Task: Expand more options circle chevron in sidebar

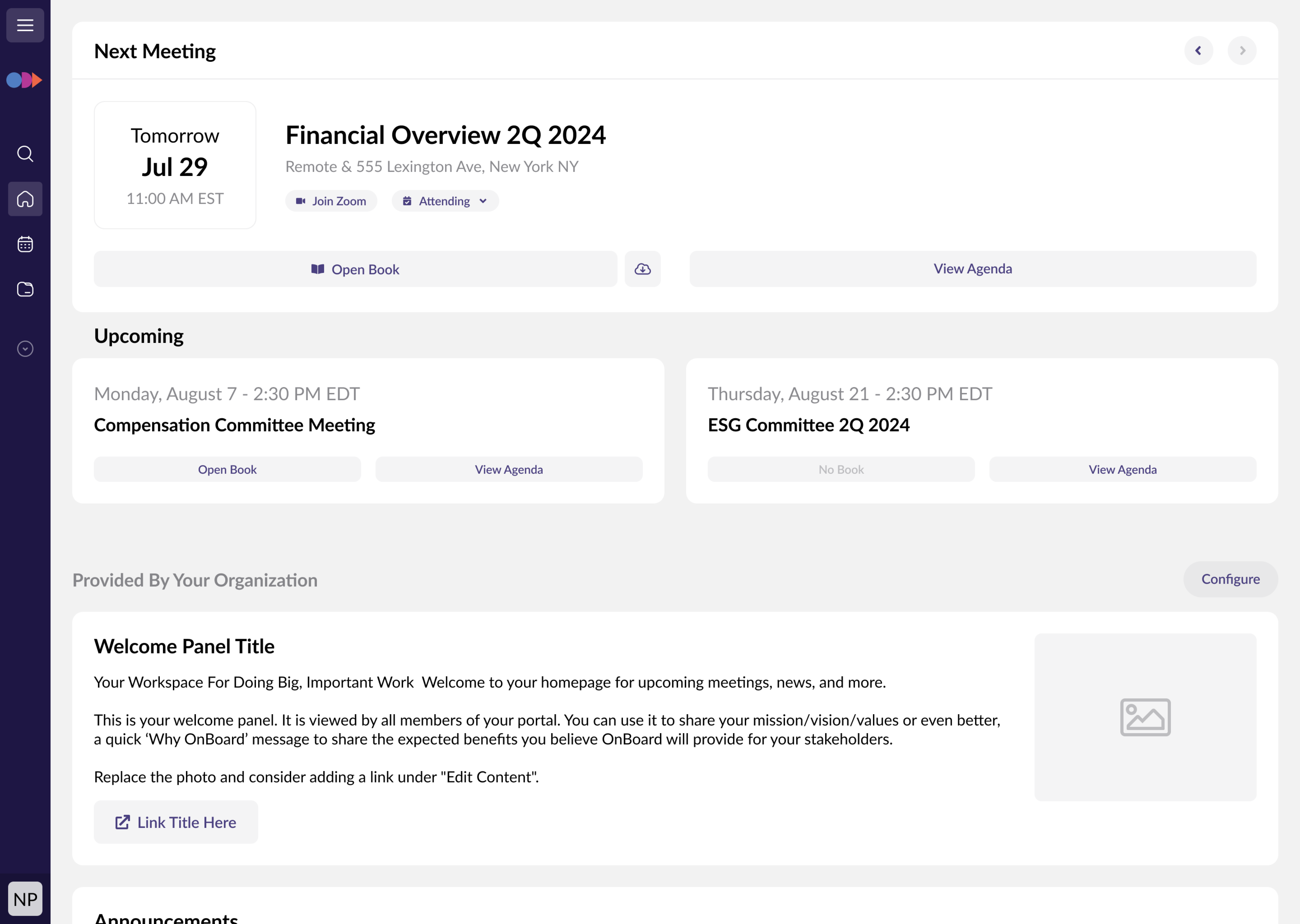Action: point(25,349)
